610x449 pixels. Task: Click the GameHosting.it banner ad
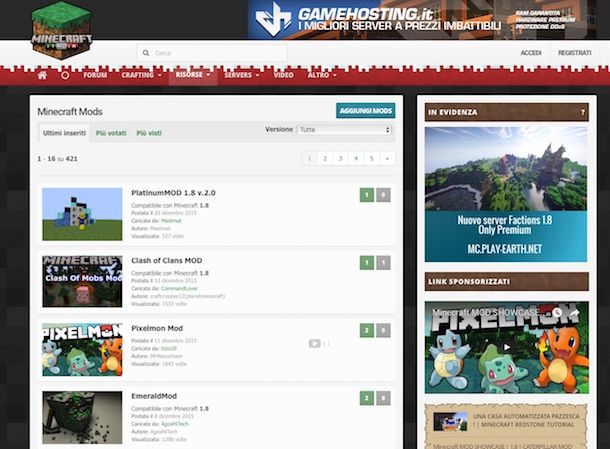click(422, 19)
